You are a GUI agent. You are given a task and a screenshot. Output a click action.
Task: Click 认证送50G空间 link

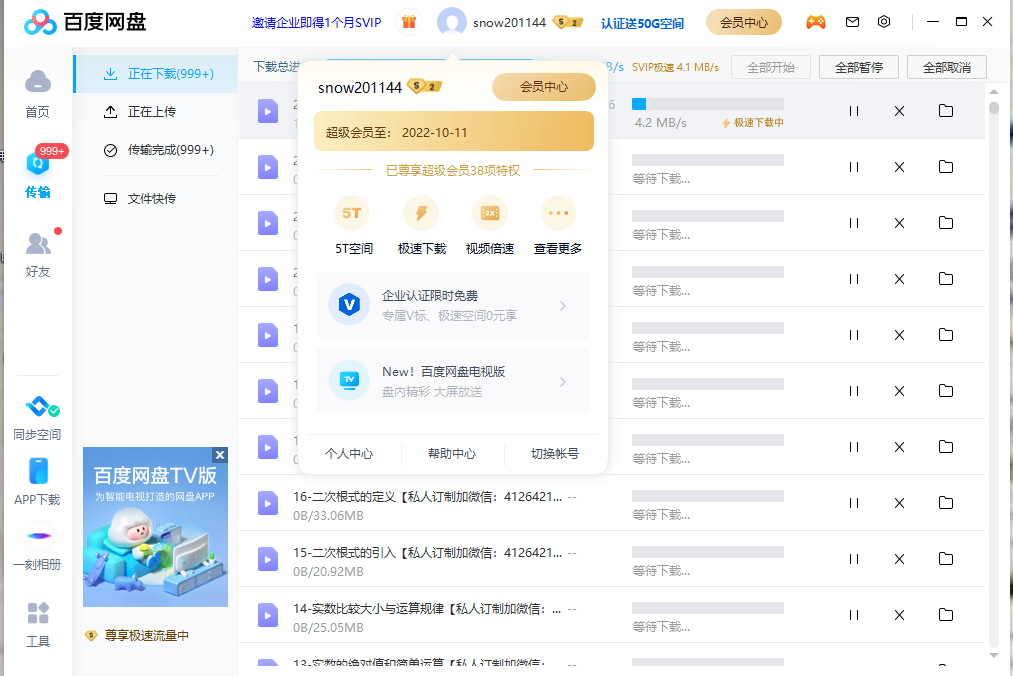pyautogui.click(x=642, y=23)
